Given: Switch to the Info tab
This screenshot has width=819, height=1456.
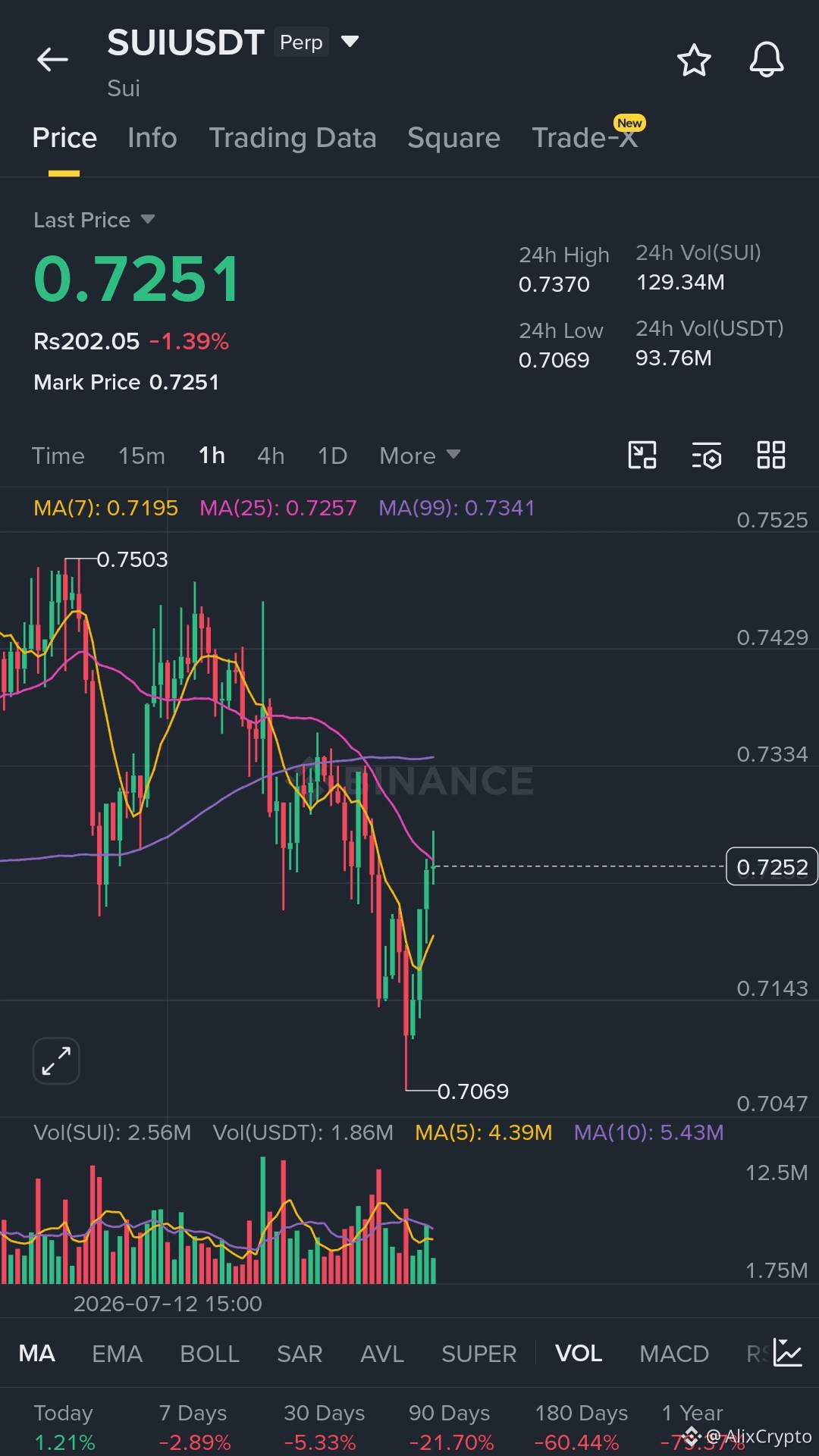Looking at the screenshot, I should pyautogui.click(x=152, y=137).
